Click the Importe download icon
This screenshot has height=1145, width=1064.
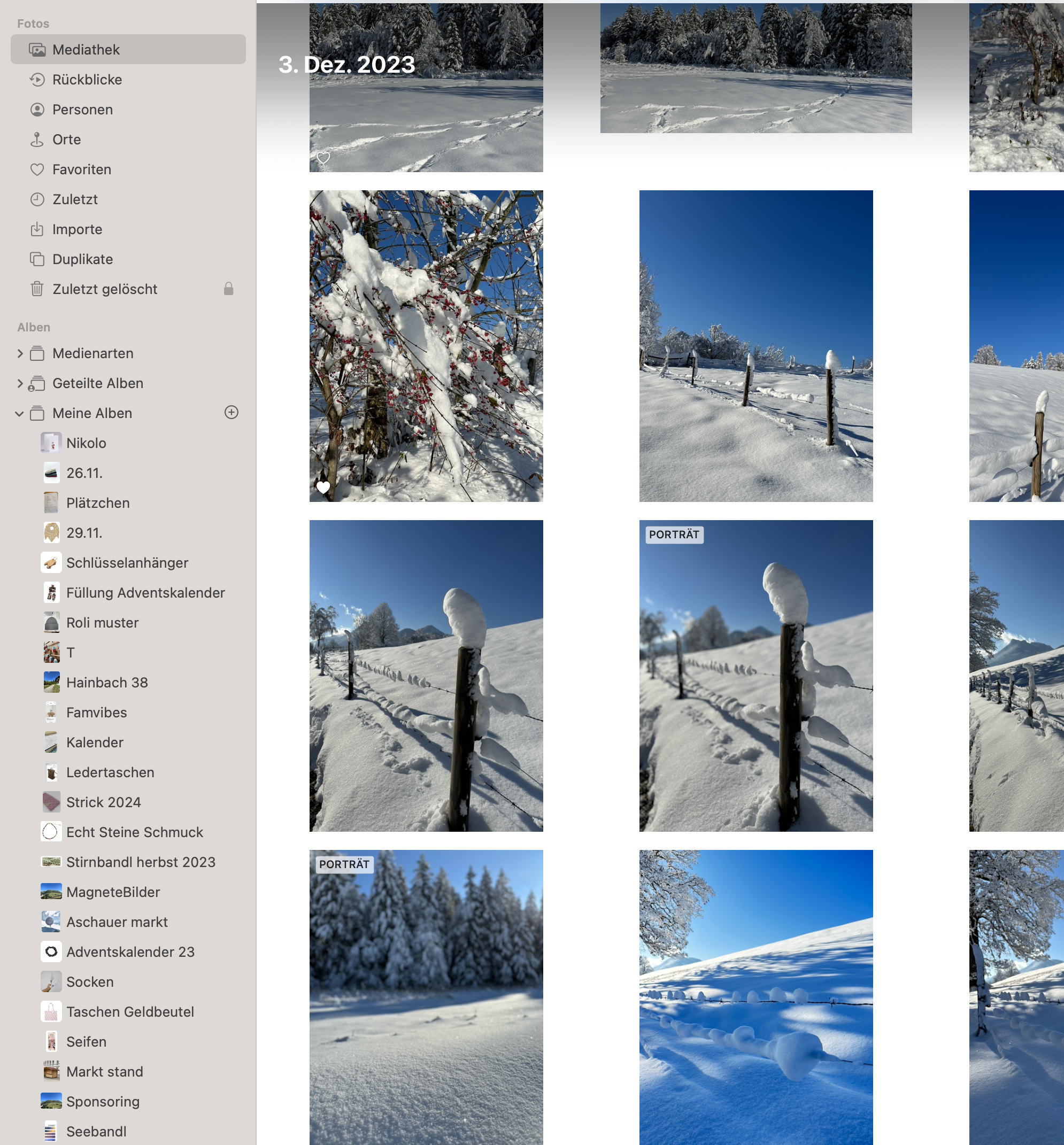pos(37,229)
